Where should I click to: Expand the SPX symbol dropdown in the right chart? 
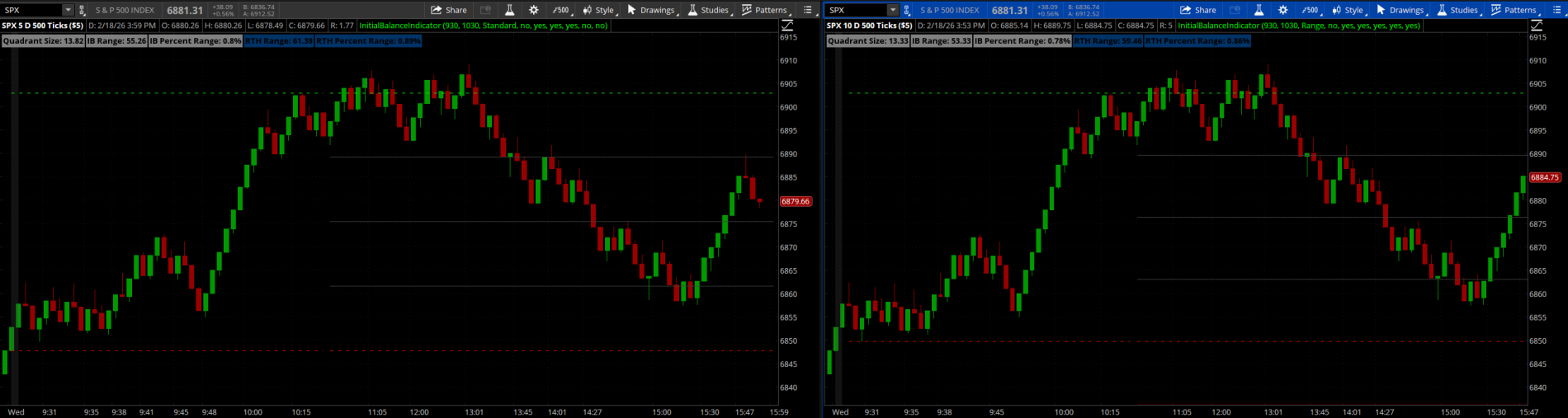[892, 10]
